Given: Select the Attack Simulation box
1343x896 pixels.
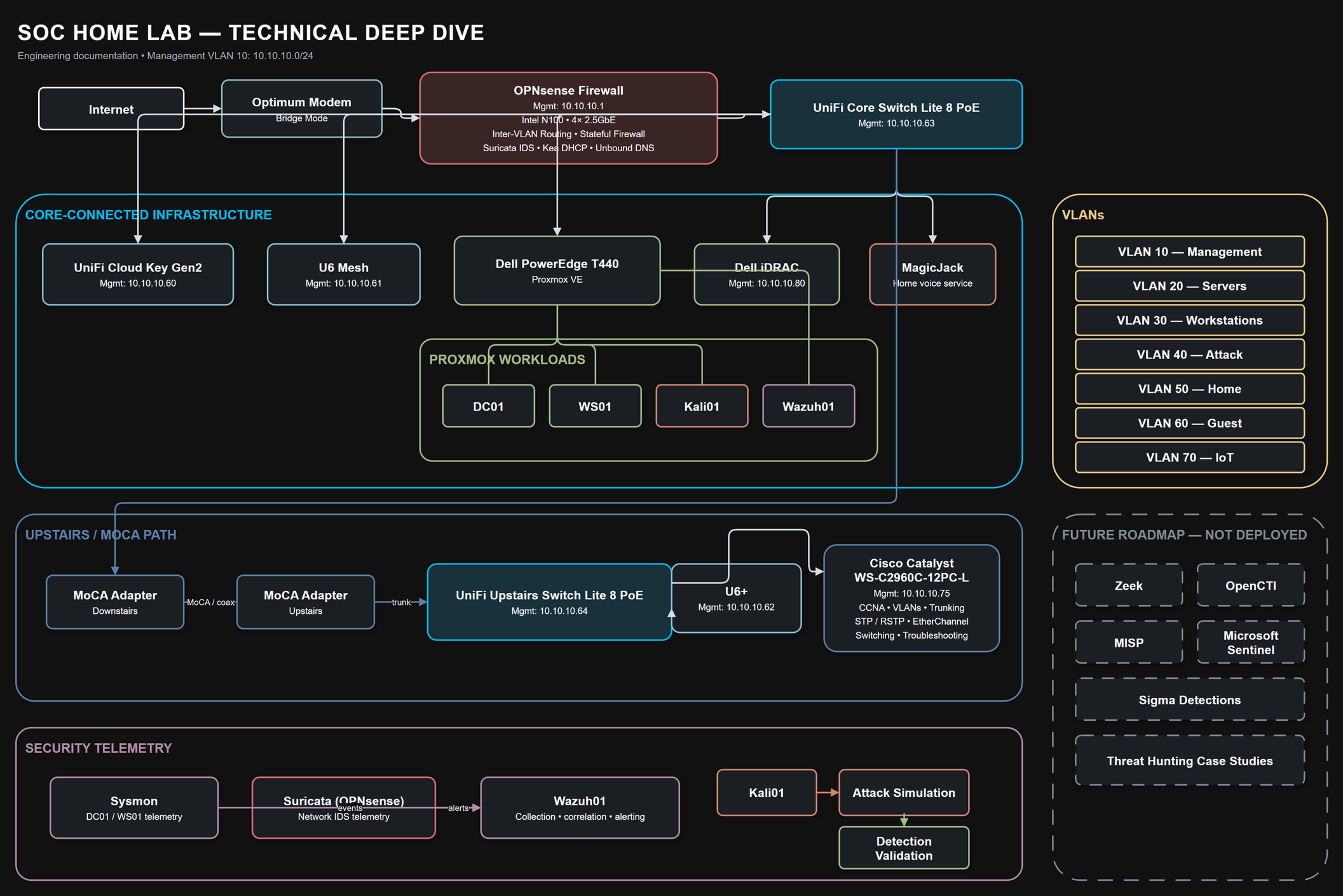Looking at the screenshot, I should coord(904,793).
